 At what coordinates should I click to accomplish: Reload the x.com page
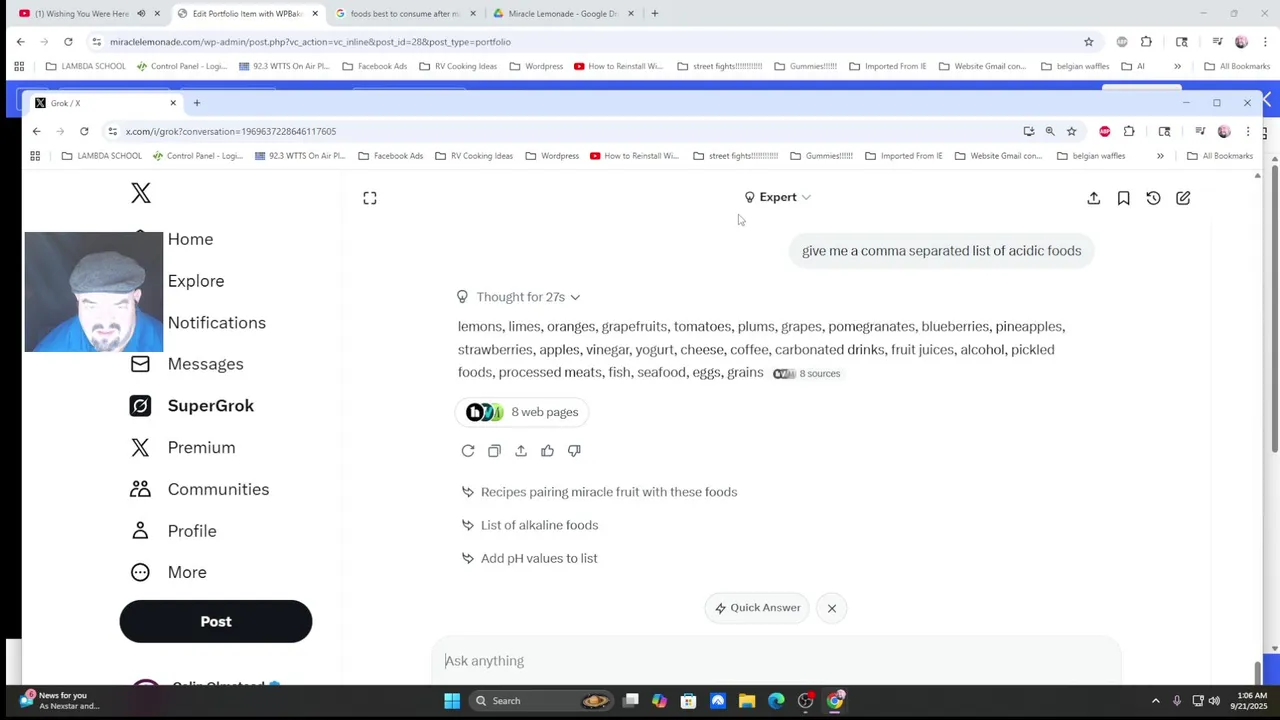(84, 131)
